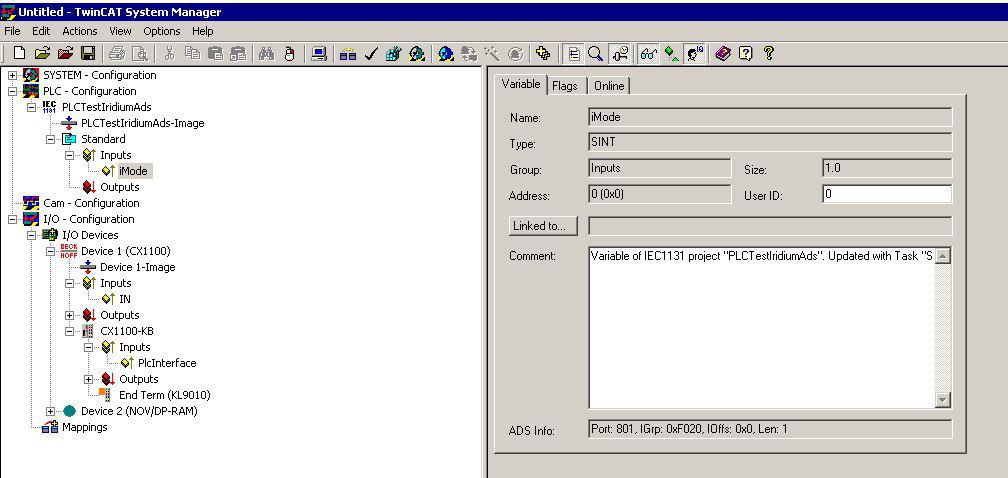Click the question mark in box help icon
Viewport: 1008px width, 478px height.
(x=746, y=54)
